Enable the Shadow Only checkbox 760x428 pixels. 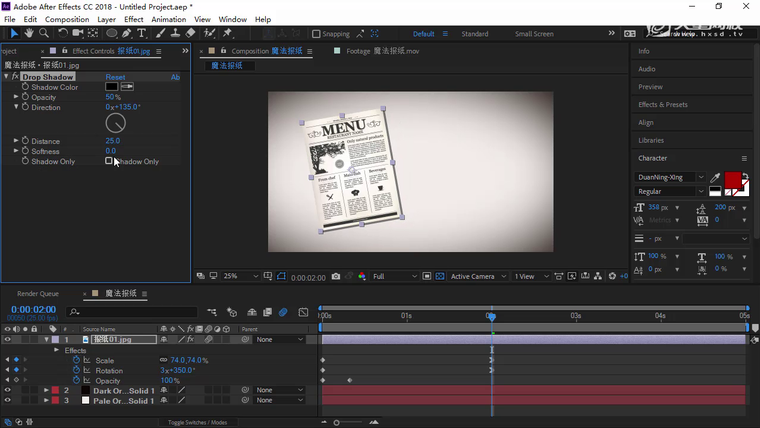[109, 161]
